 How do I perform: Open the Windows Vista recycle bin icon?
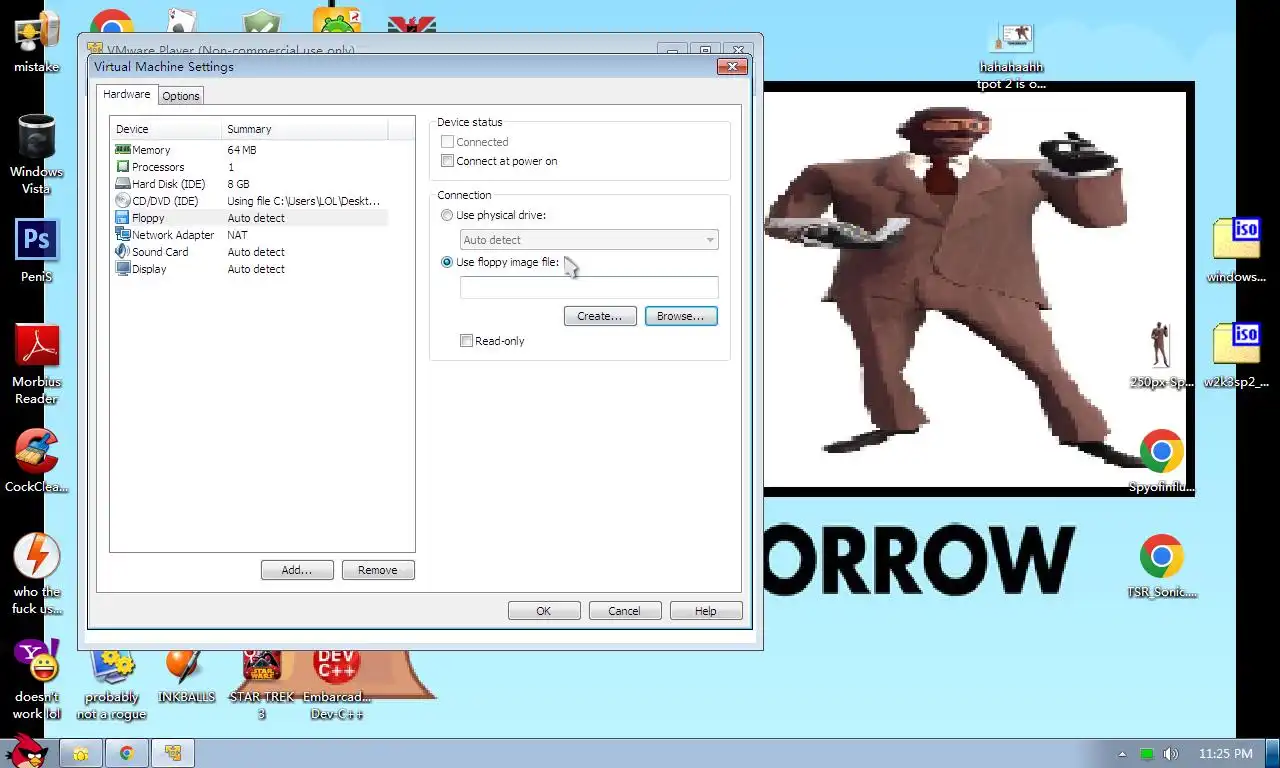tap(36, 137)
